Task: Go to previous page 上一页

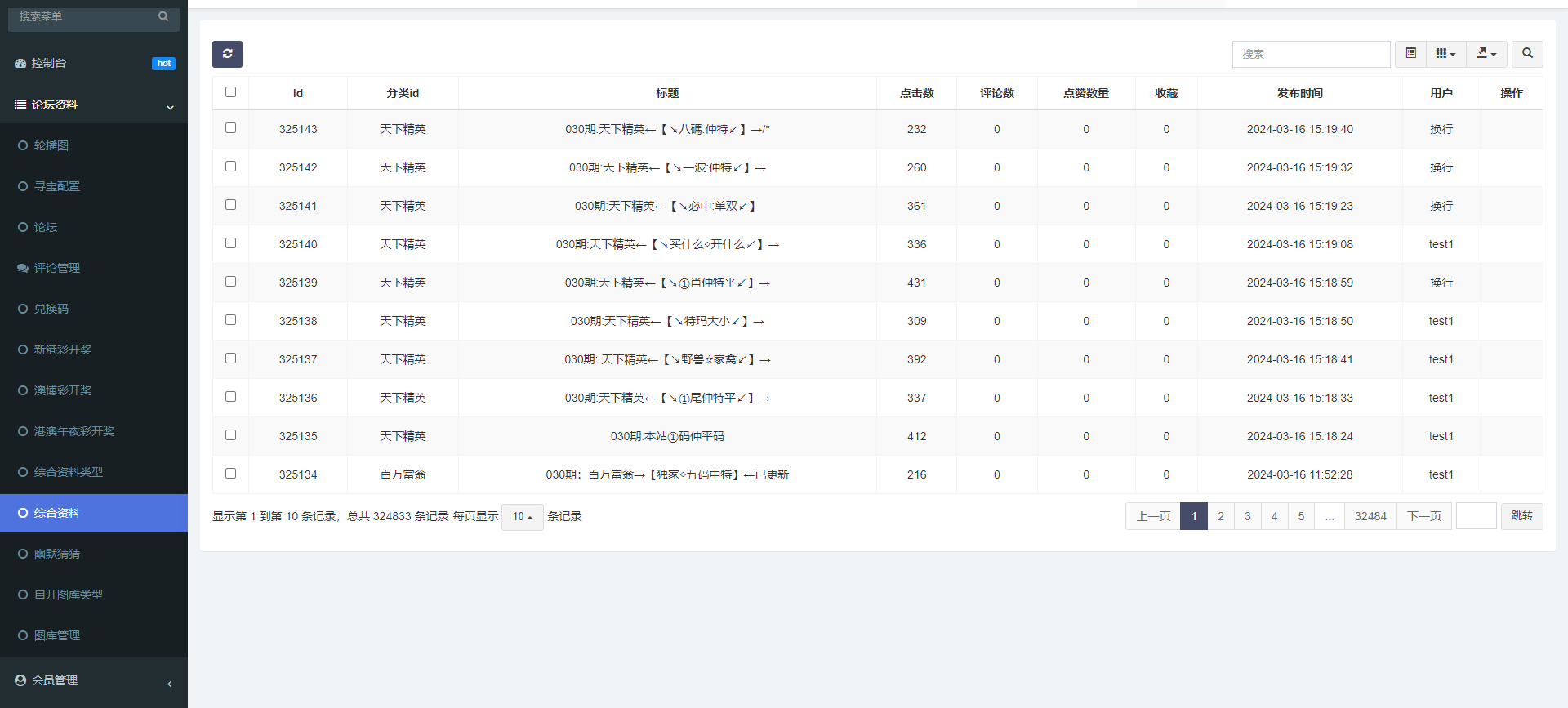Action: point(1153,516)
